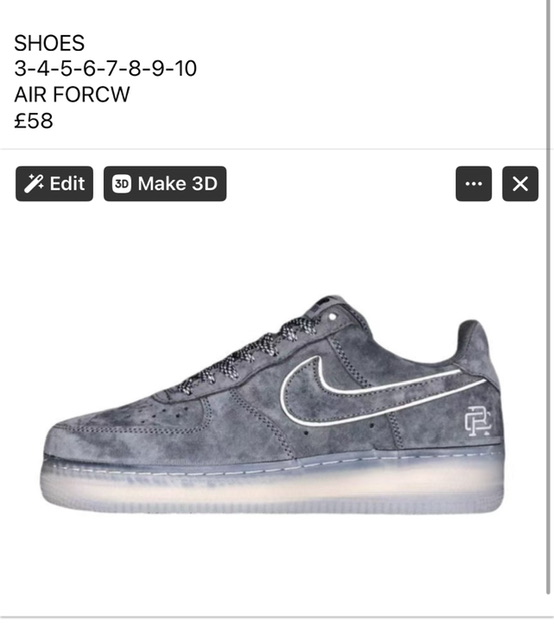Click the white area below the sneaker
The width and height of the screenshot is (554, 640).
[273, 563]
